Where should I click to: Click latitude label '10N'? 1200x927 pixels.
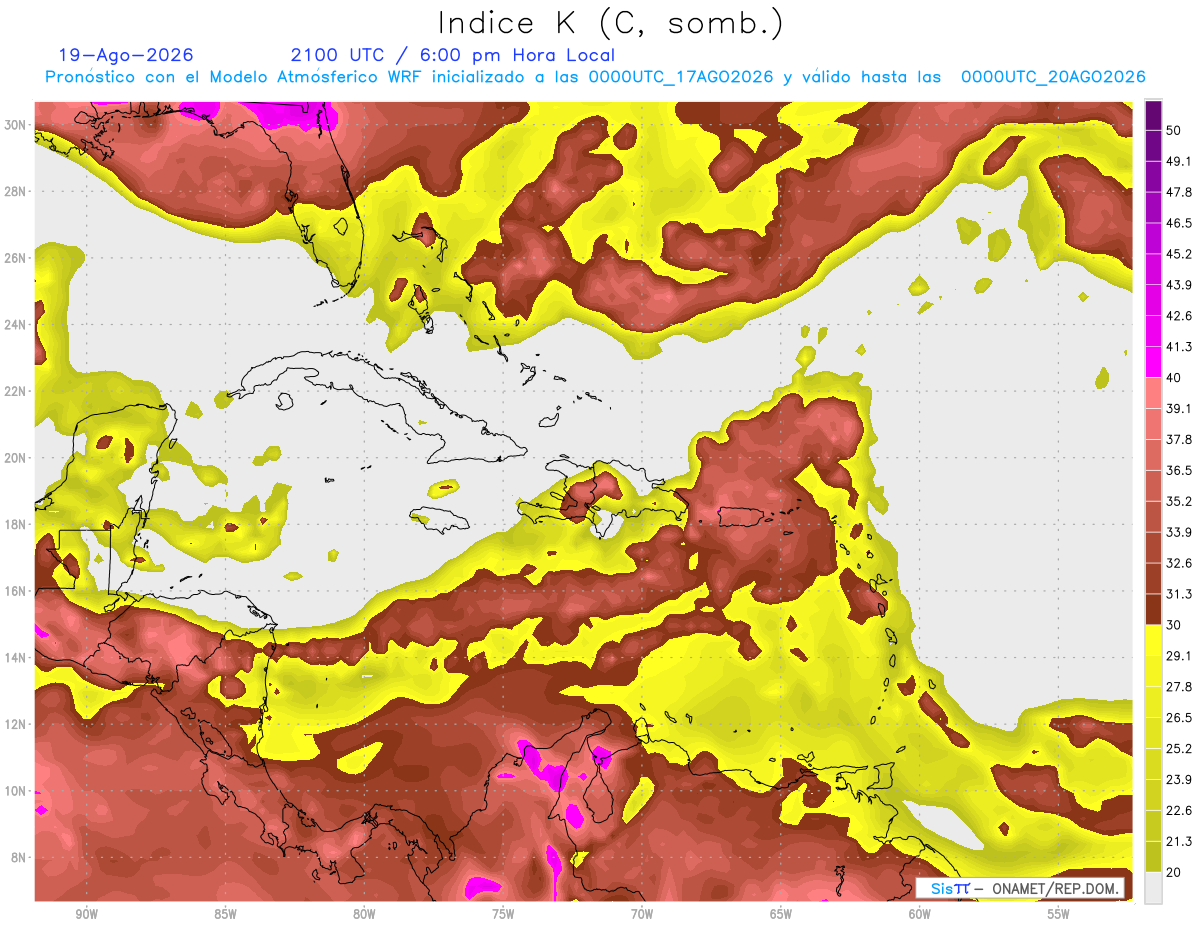(17, 791)
